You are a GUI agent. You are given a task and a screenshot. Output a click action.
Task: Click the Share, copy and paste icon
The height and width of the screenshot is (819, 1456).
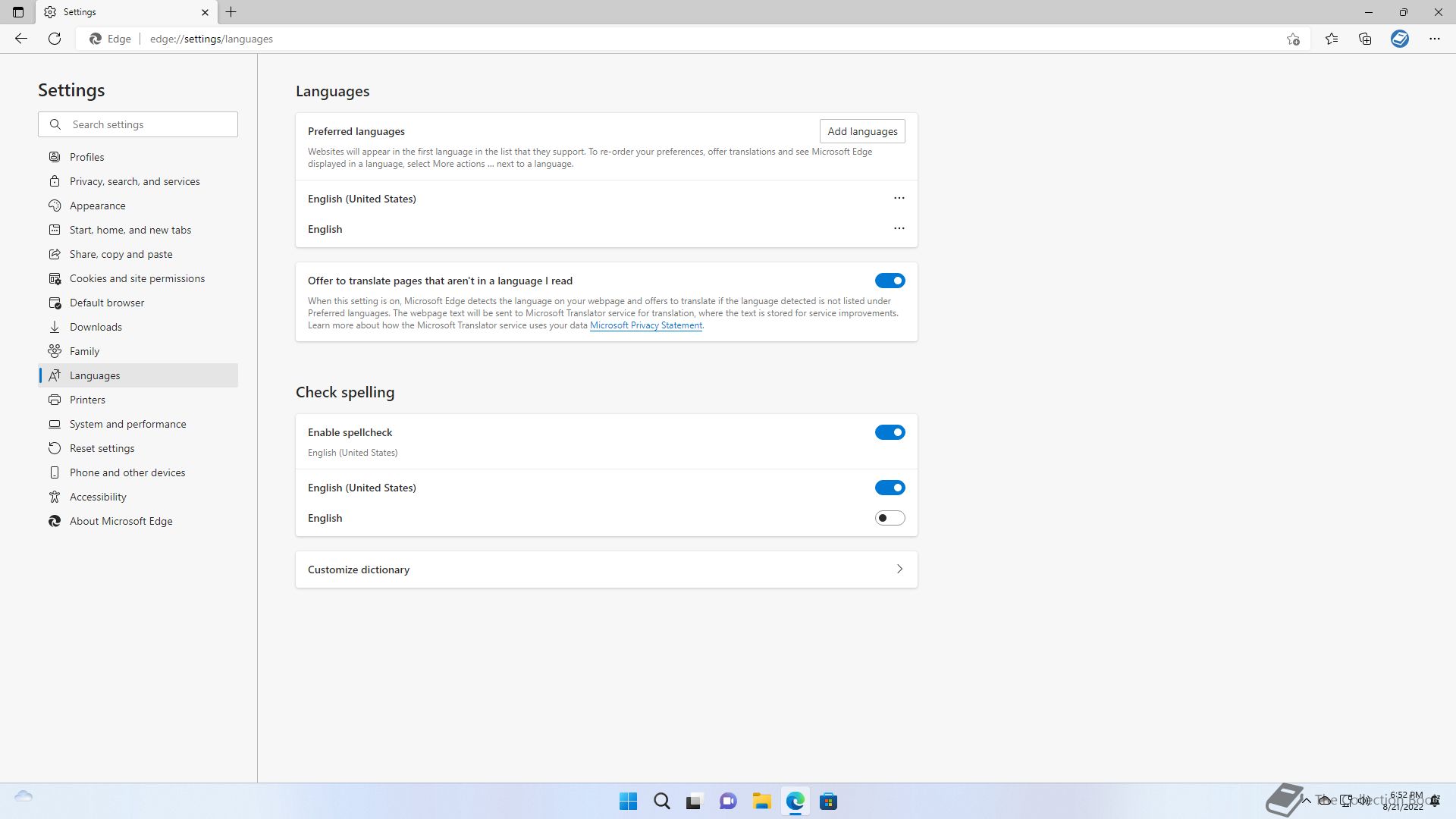(x=55, y=254)
